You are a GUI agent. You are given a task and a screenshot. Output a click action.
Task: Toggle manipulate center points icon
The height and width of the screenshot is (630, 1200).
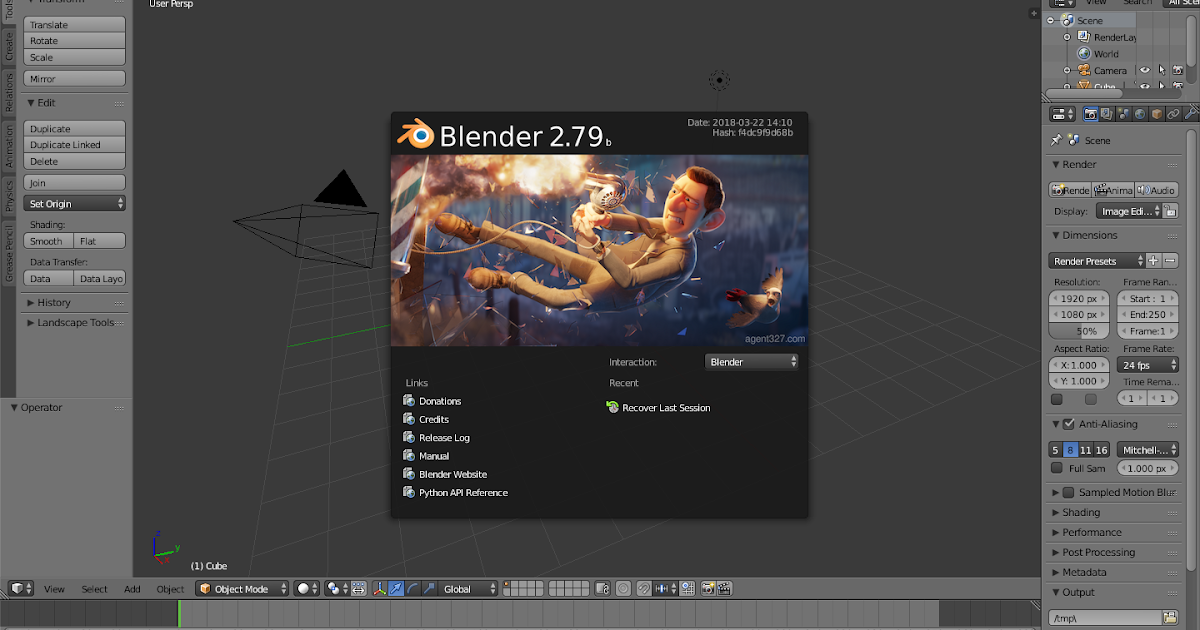(x=359, y=589)
